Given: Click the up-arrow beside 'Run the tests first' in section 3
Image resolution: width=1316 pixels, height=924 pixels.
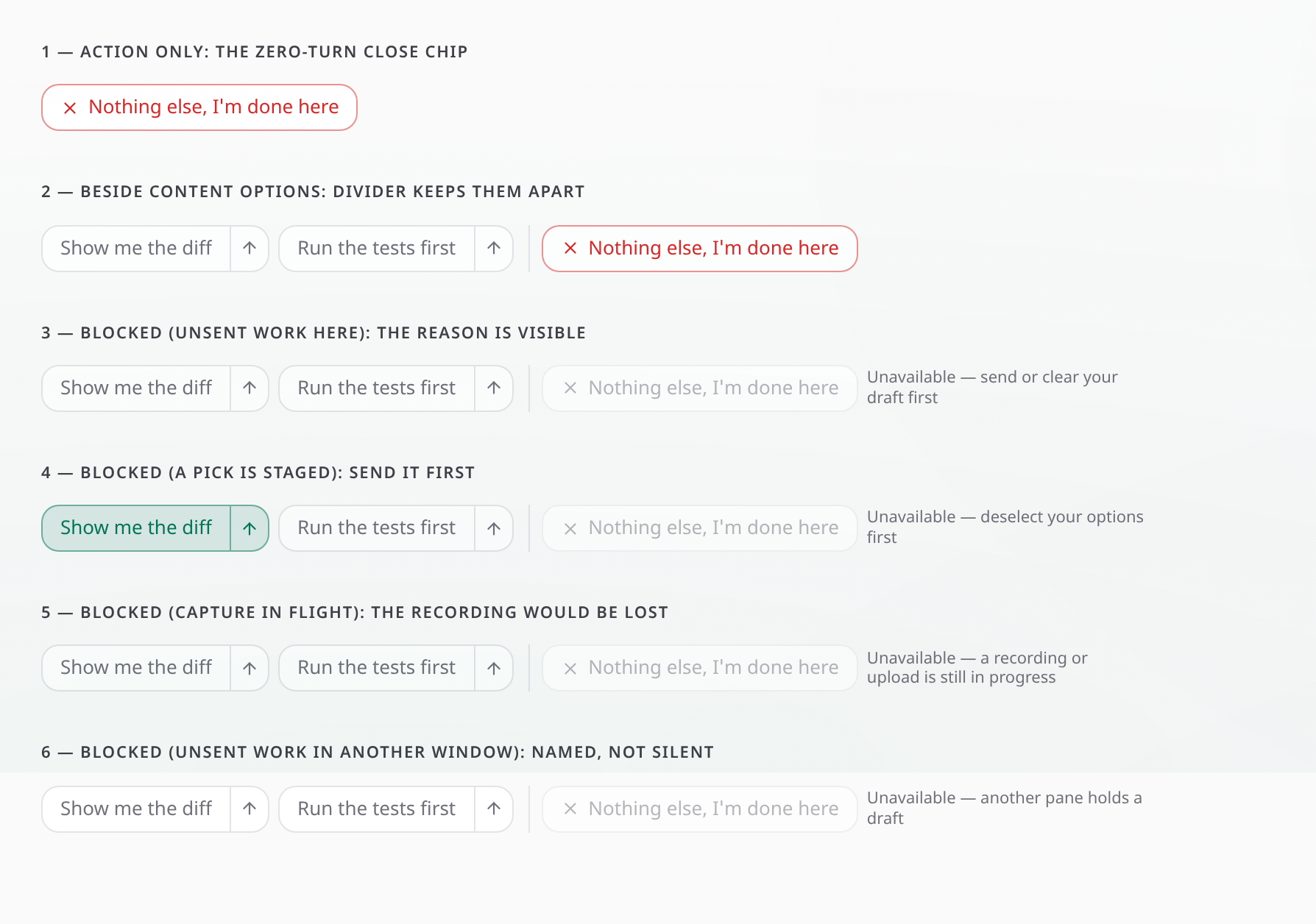Looking at the screenshot, I should click(494, 388).
